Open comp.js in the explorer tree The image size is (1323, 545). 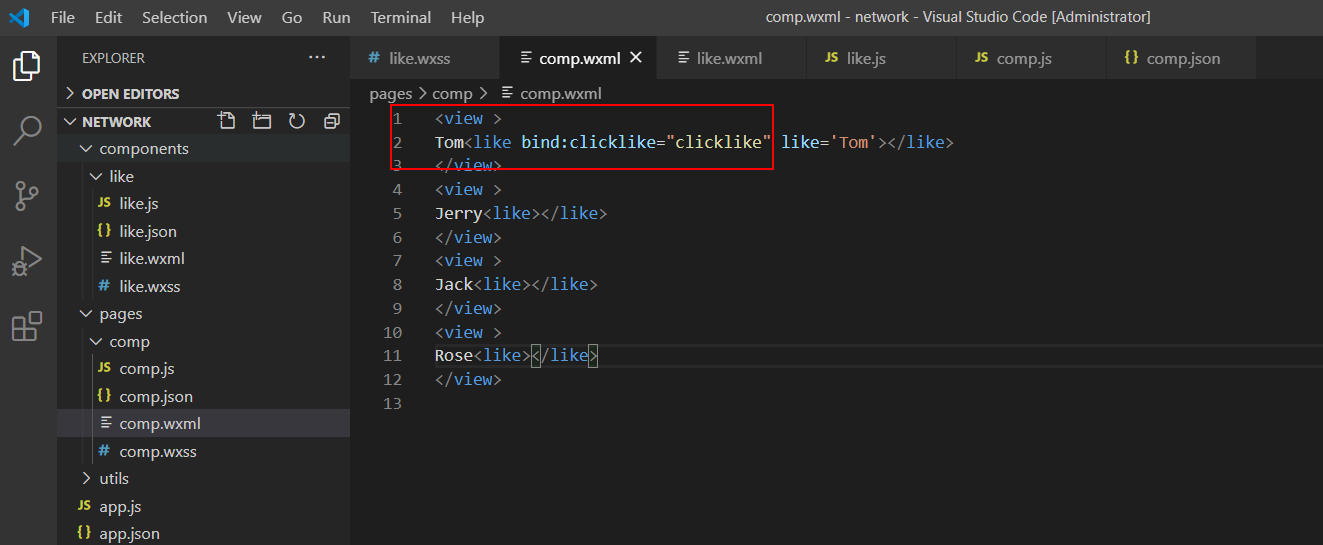[204, 369]
